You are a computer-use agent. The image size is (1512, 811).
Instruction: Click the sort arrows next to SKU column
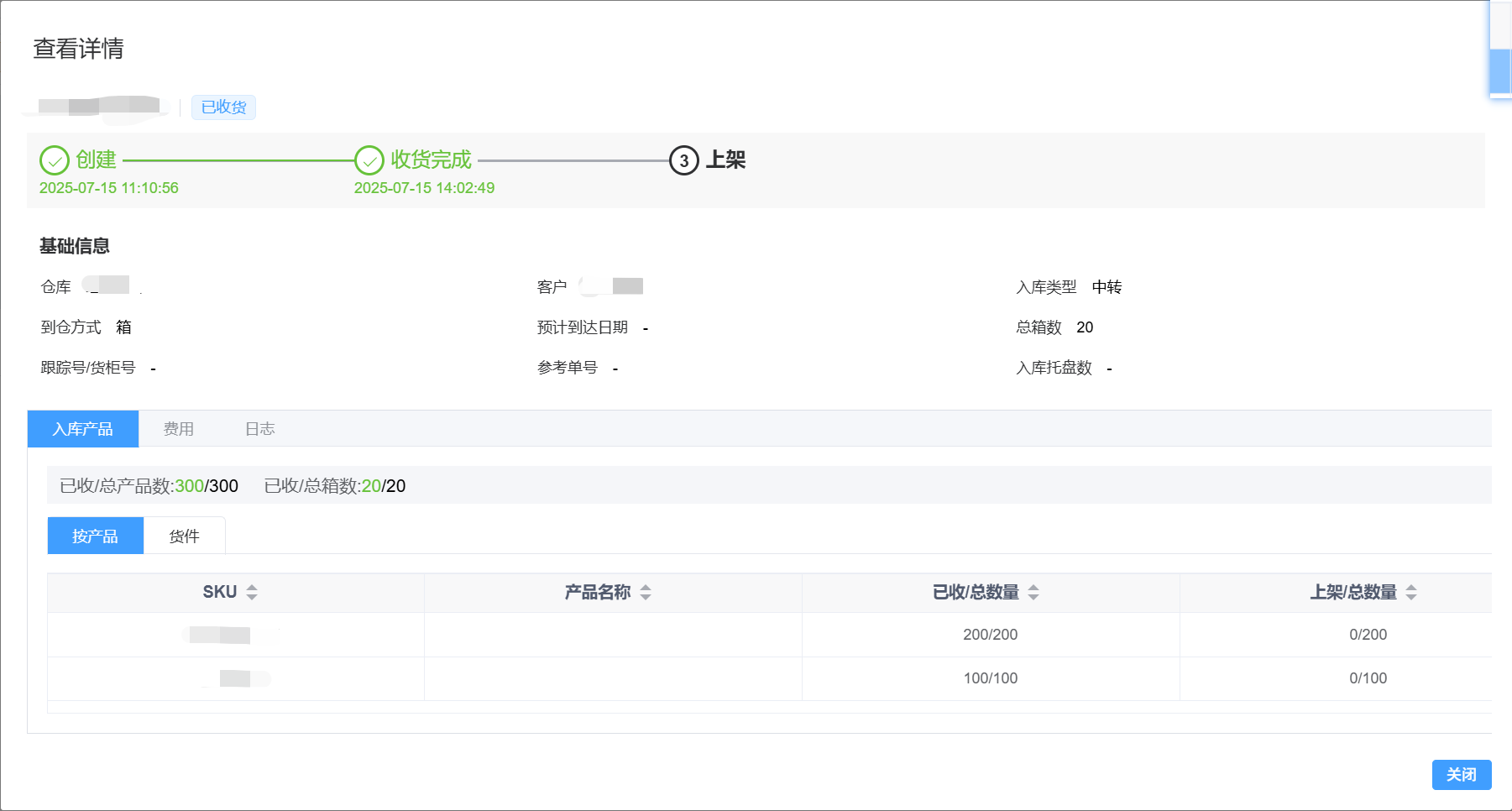[x=251, y=593]
